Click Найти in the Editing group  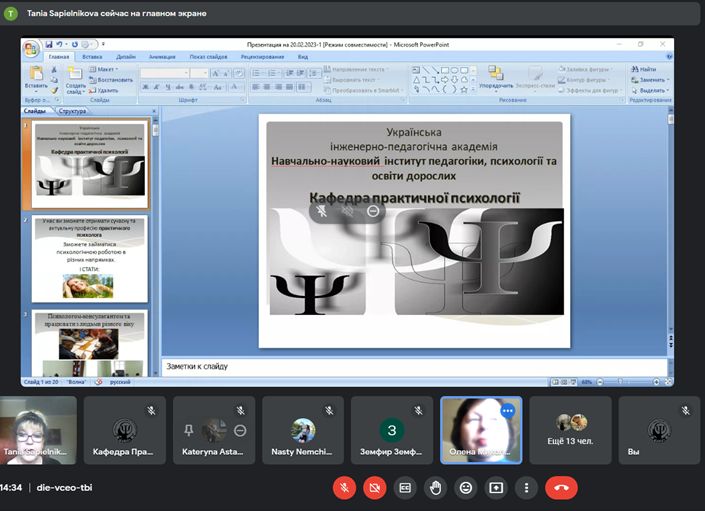[x=643, y=69]
